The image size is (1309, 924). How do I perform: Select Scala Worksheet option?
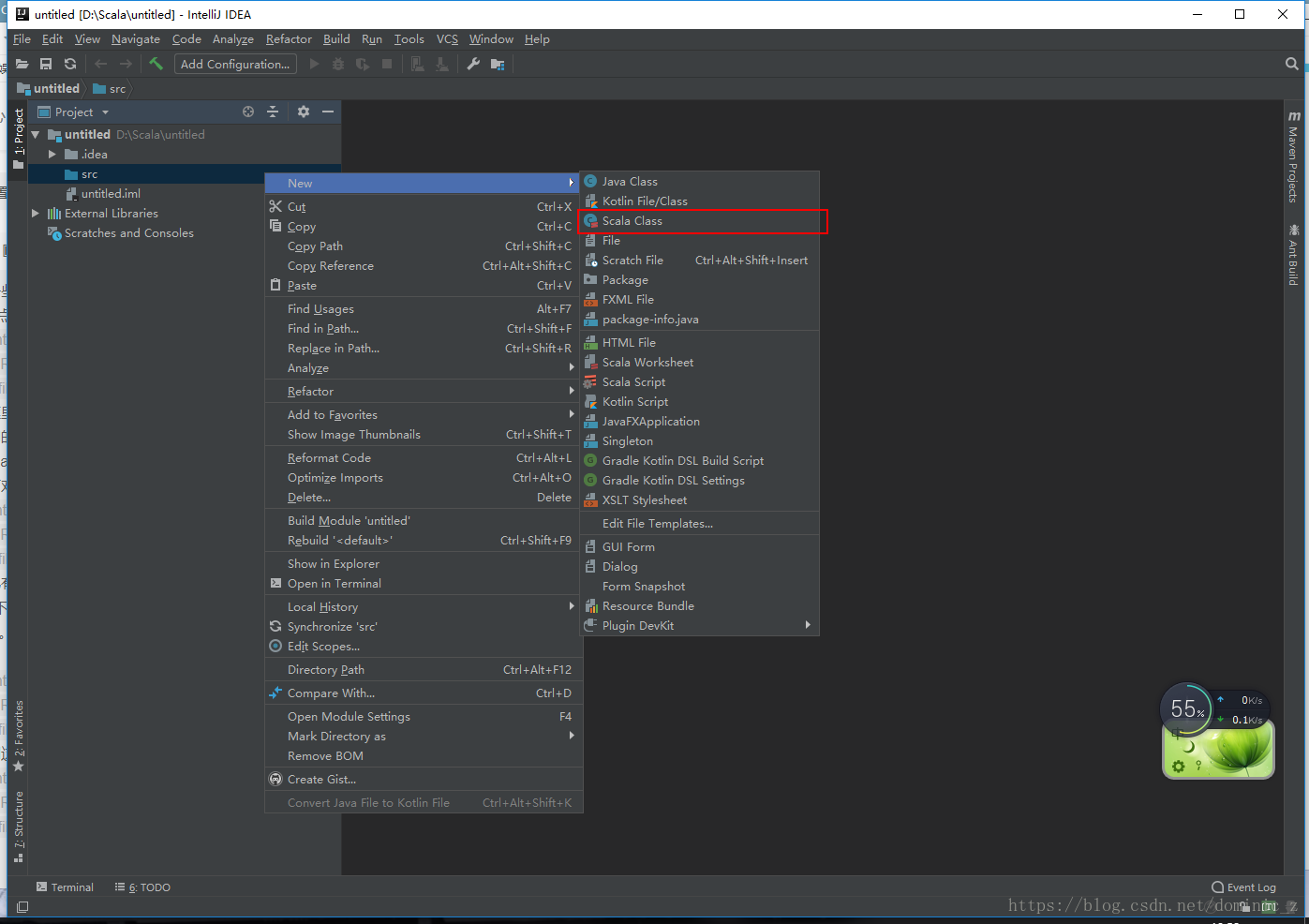pos(699,363)
